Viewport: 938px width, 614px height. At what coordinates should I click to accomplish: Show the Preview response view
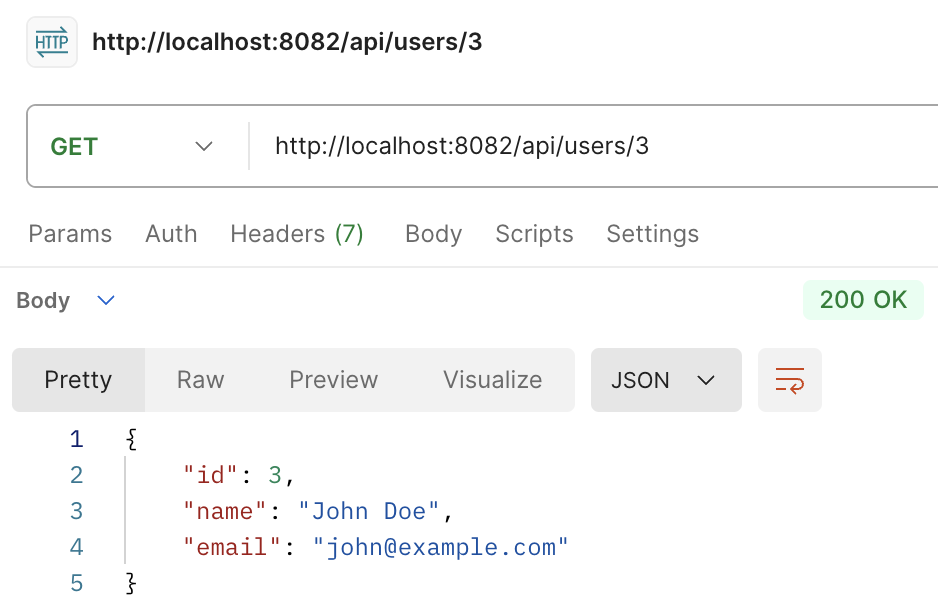point(334,380)
